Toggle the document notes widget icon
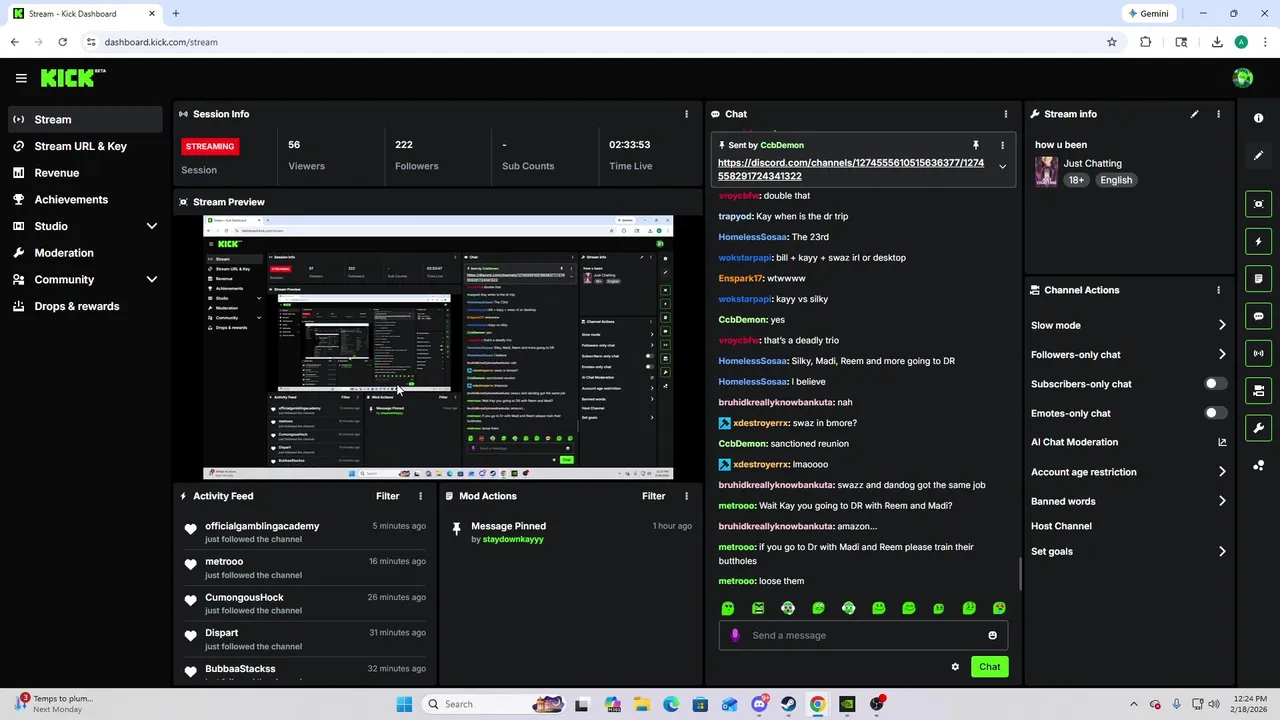 [1258, 278]
